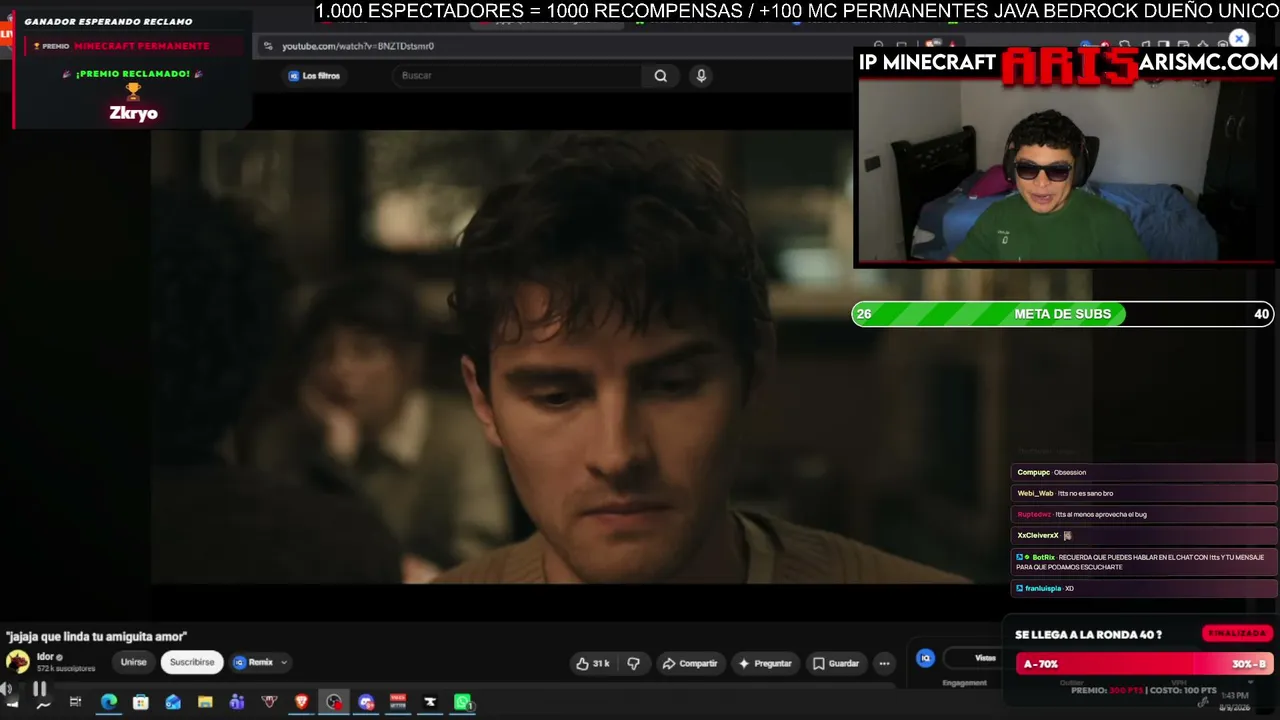
Task: Open the Idor channel avatar
Action: click(x=18, y=662)
